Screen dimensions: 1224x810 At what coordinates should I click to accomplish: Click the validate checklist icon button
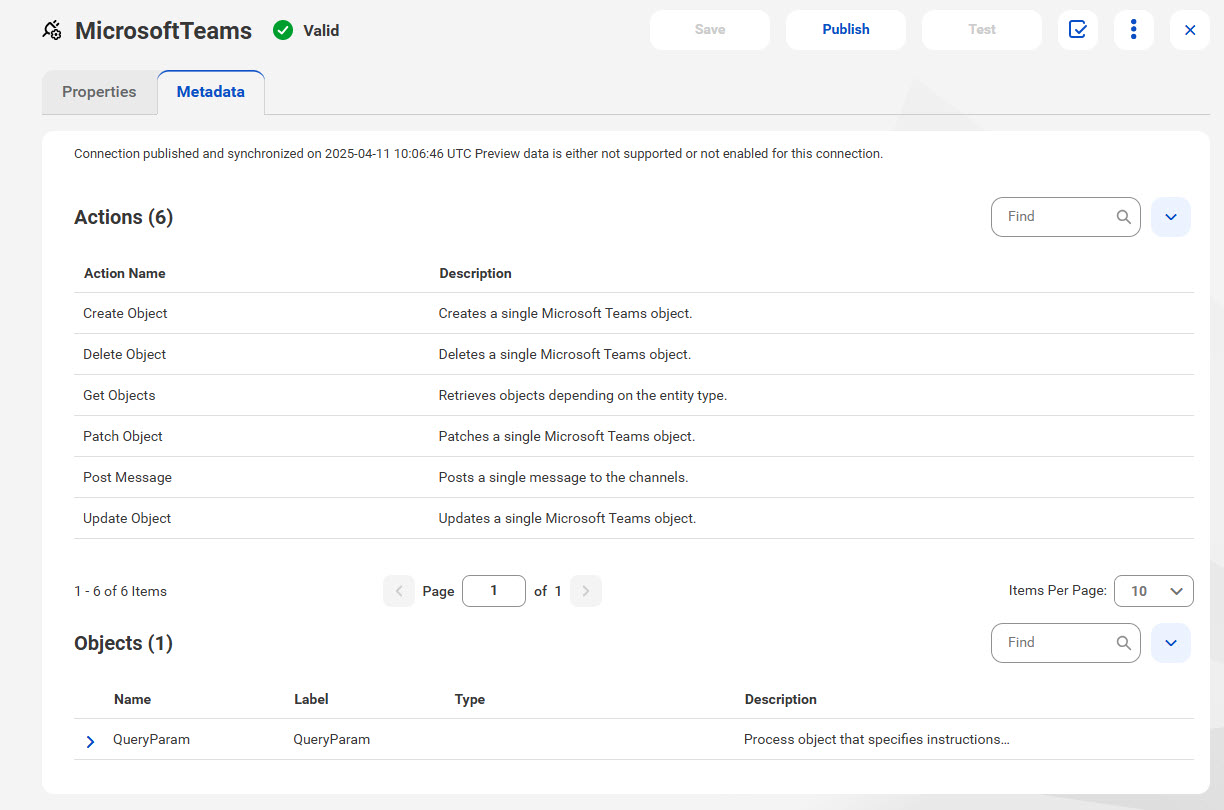pyautogui.click(x=1078, y=30)
